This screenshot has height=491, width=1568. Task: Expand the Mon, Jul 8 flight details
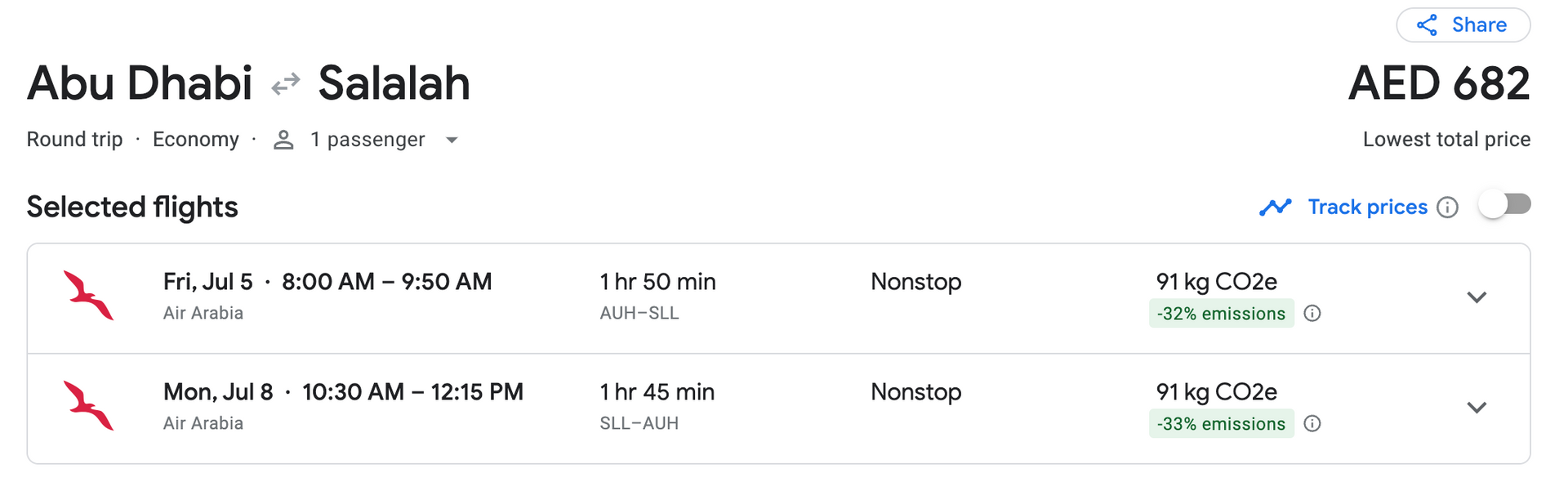(1476, 408)
